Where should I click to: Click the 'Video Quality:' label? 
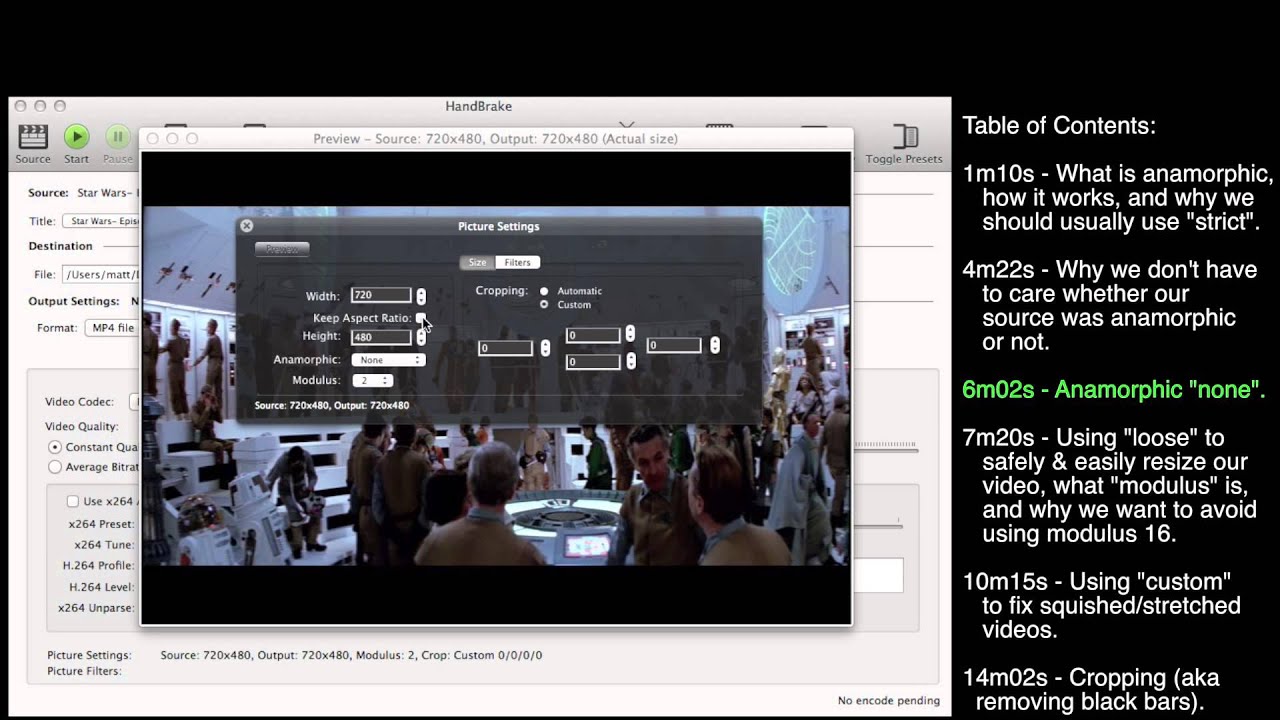pos(82,426)
